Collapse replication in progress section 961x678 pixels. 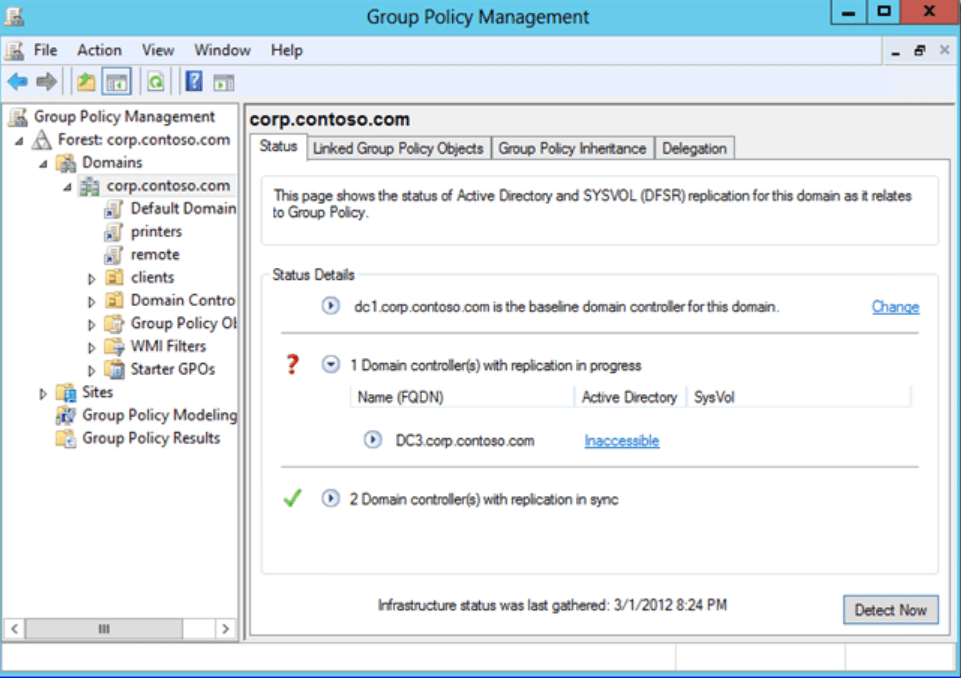coord(331,365)
